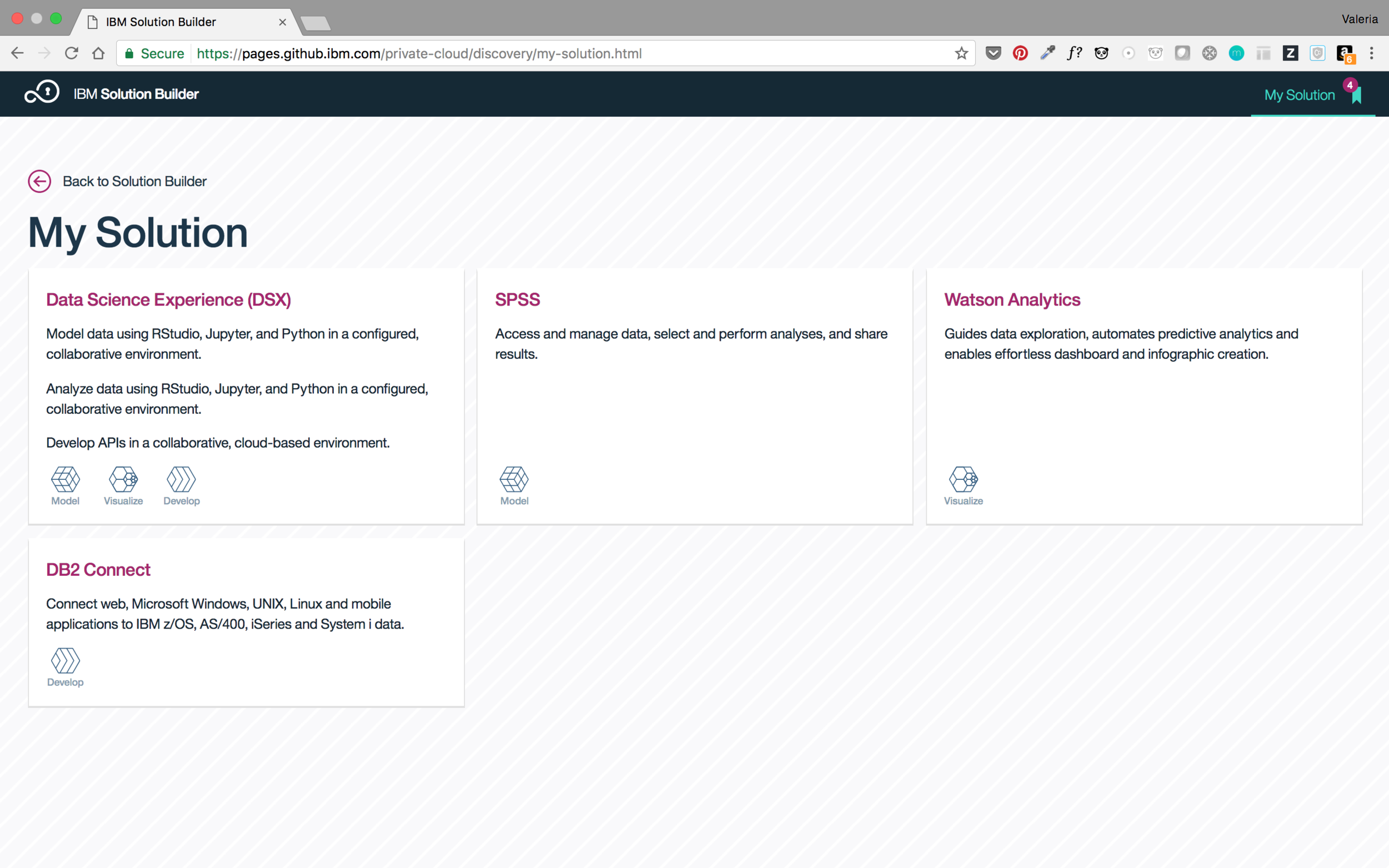This screenshot has width=1389, height=868.
Task: Activate the eyedropper color picker extension
Action: click(x=1047, y=53)
